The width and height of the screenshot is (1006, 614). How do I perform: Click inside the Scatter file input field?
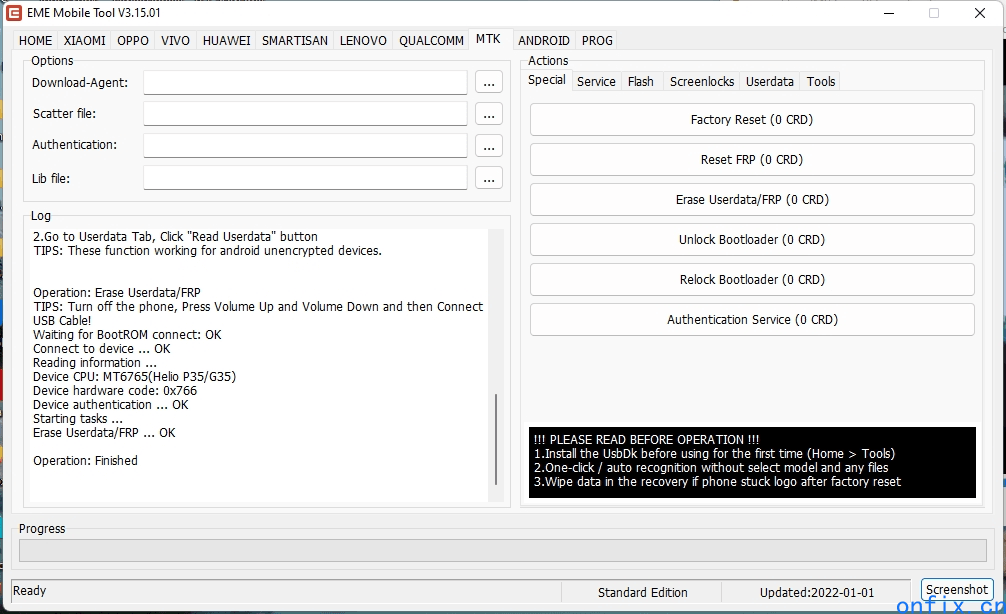[x=305, y=114]
